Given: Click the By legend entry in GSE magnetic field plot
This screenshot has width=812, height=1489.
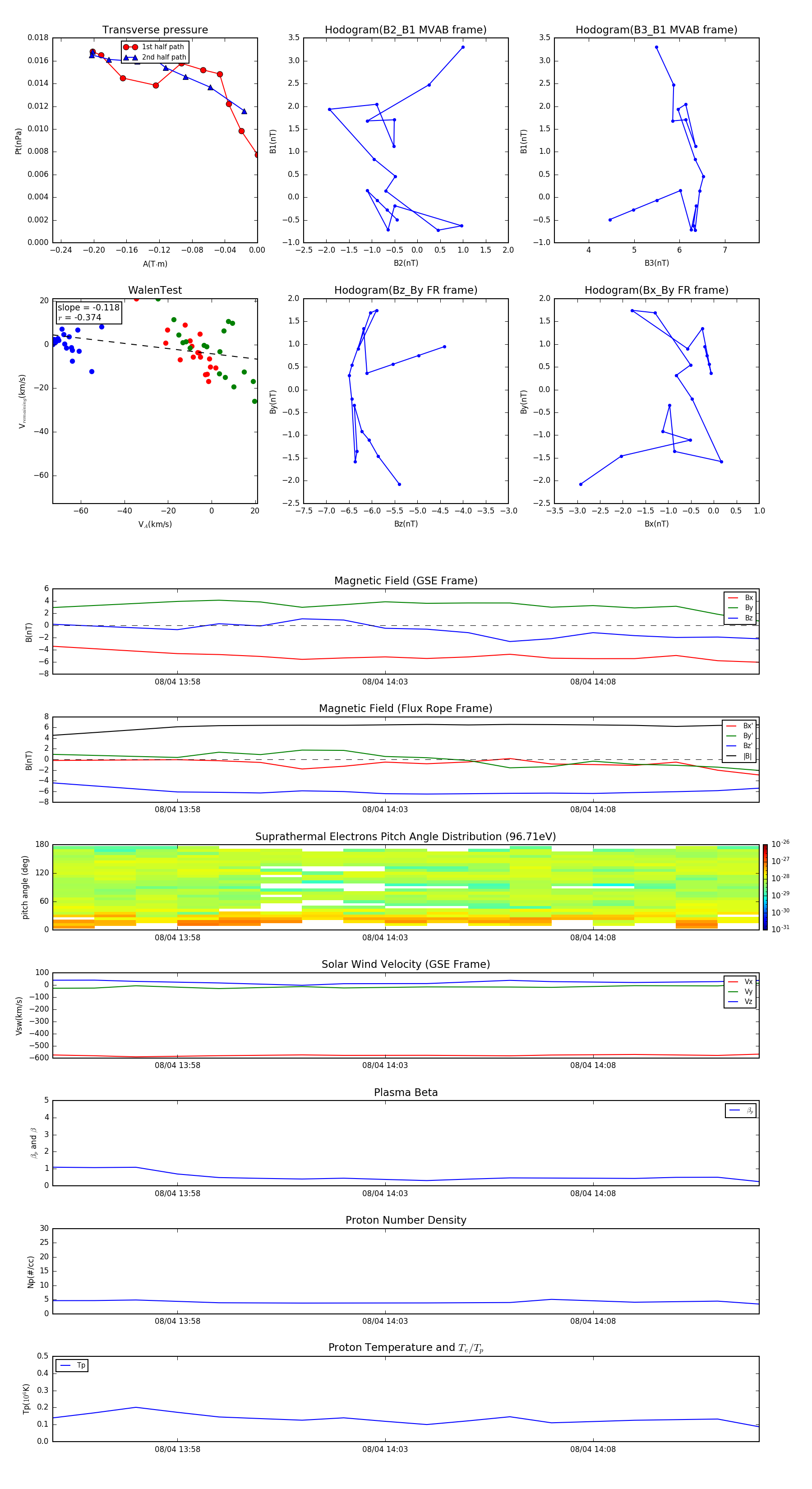Looking at the screenshot, I should coord(740,607).
